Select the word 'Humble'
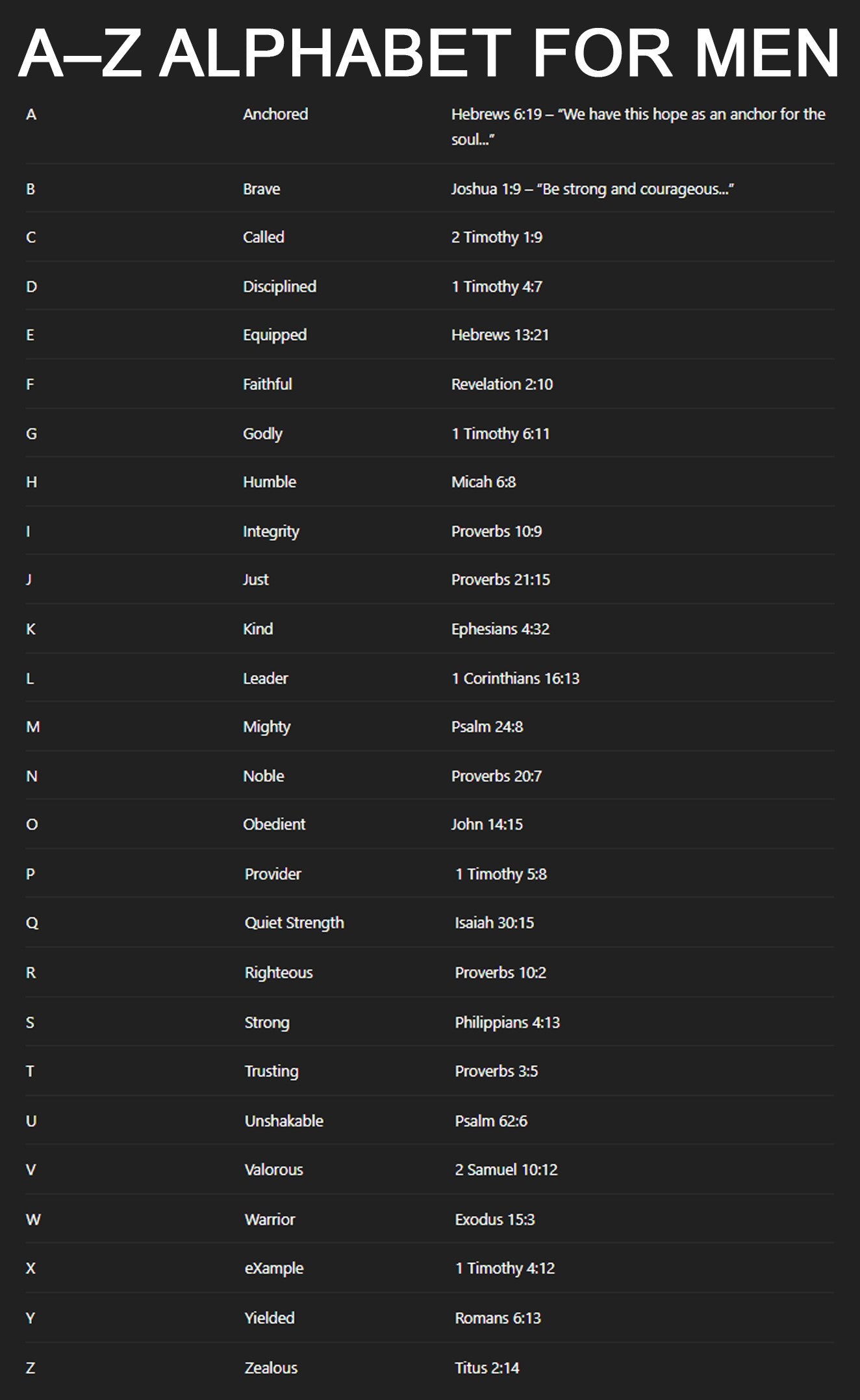 pyautogui.click(x=269, y=482)
